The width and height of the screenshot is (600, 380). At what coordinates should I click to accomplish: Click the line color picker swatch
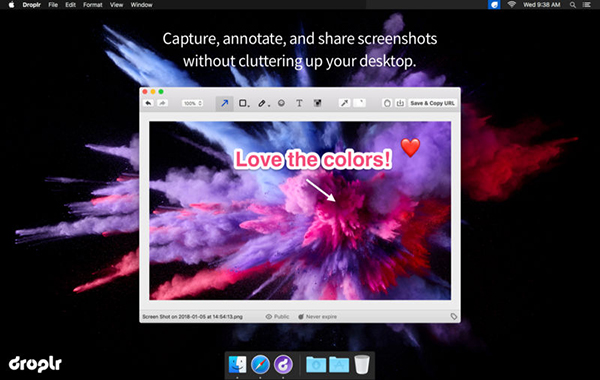coord(360,103)
